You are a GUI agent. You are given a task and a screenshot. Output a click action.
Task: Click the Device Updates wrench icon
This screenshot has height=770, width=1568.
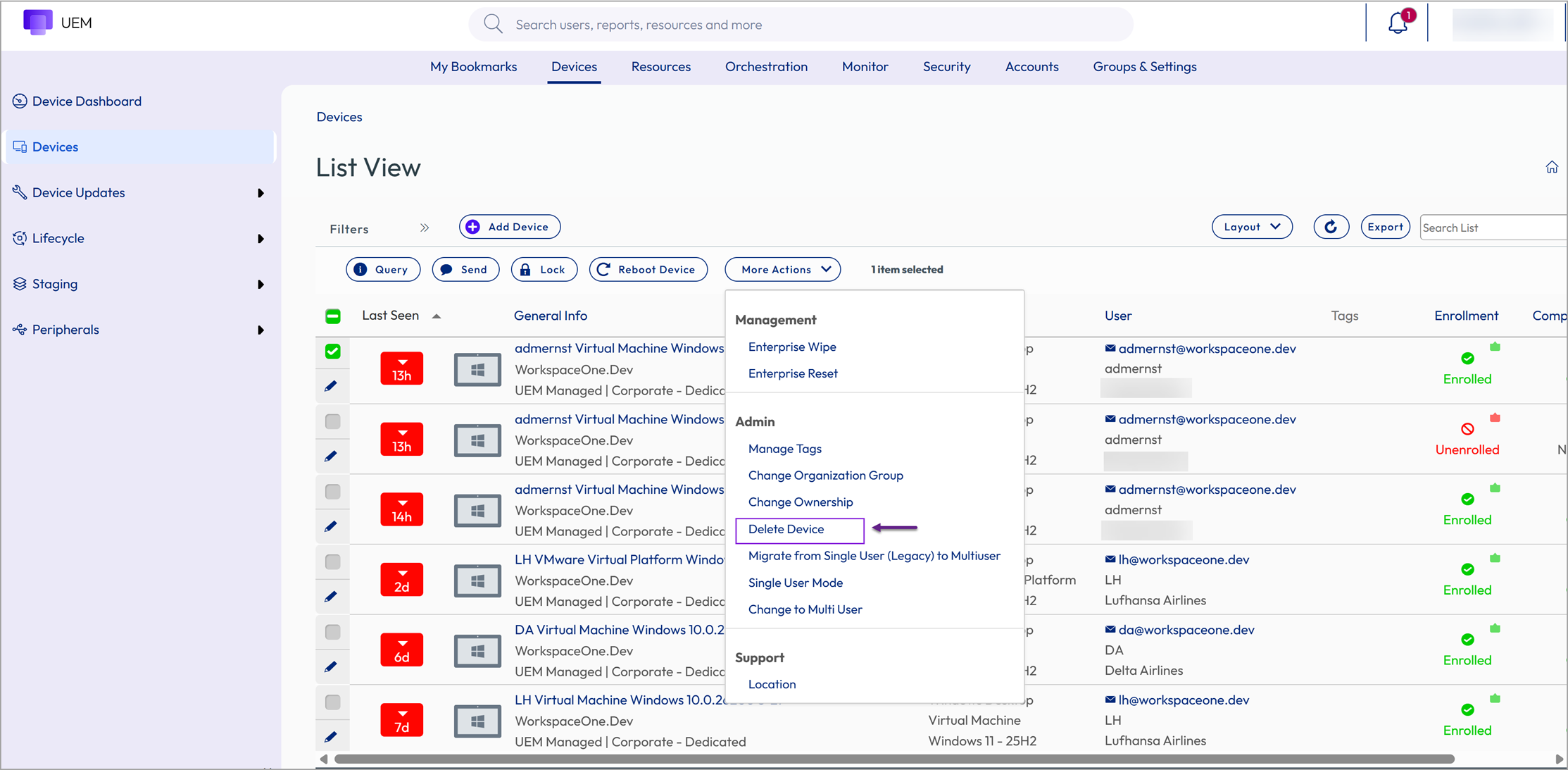pyautogui.click(x=20, y=192)
